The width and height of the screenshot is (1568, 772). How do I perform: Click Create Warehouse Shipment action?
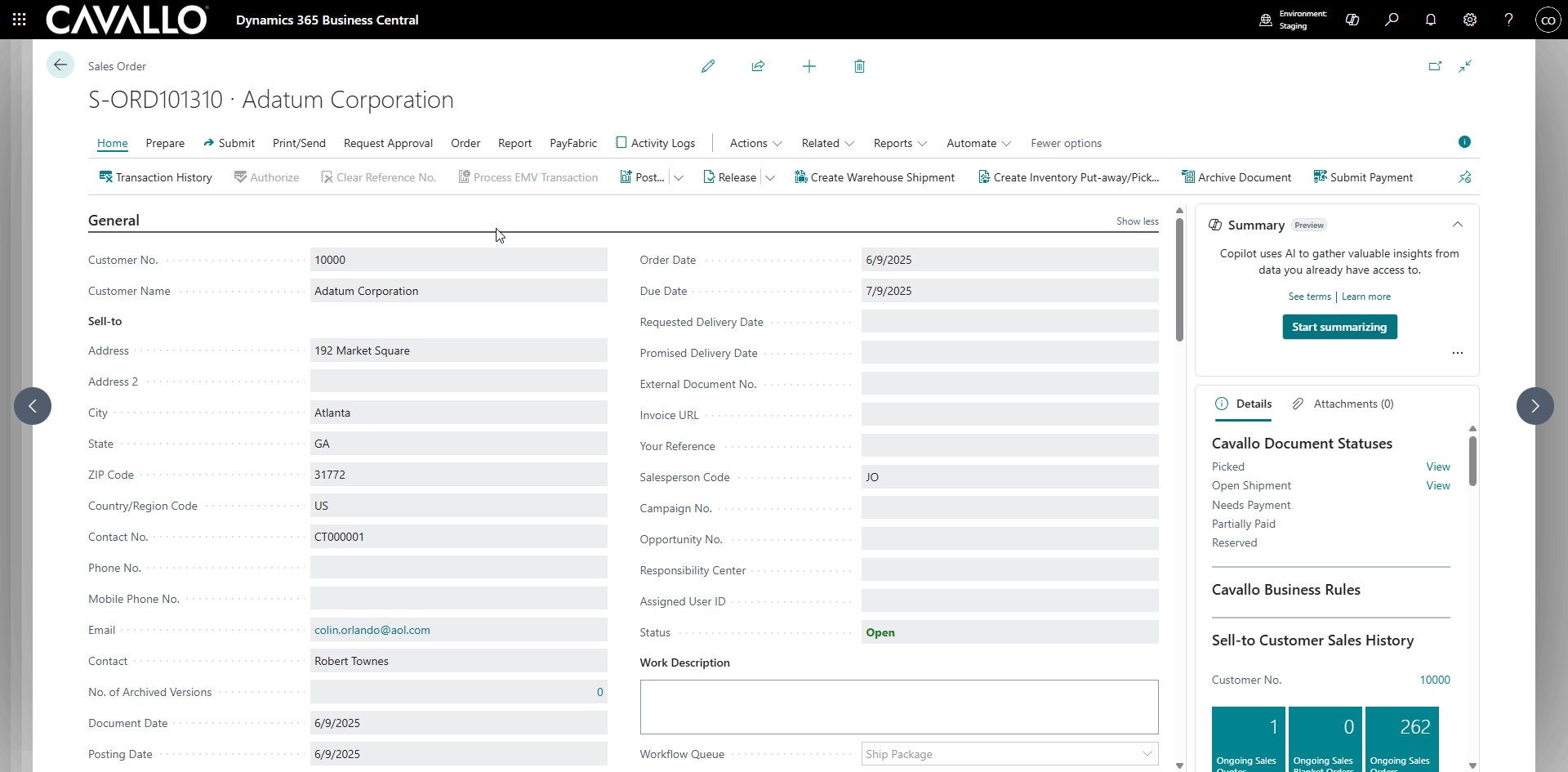[874, 177]
